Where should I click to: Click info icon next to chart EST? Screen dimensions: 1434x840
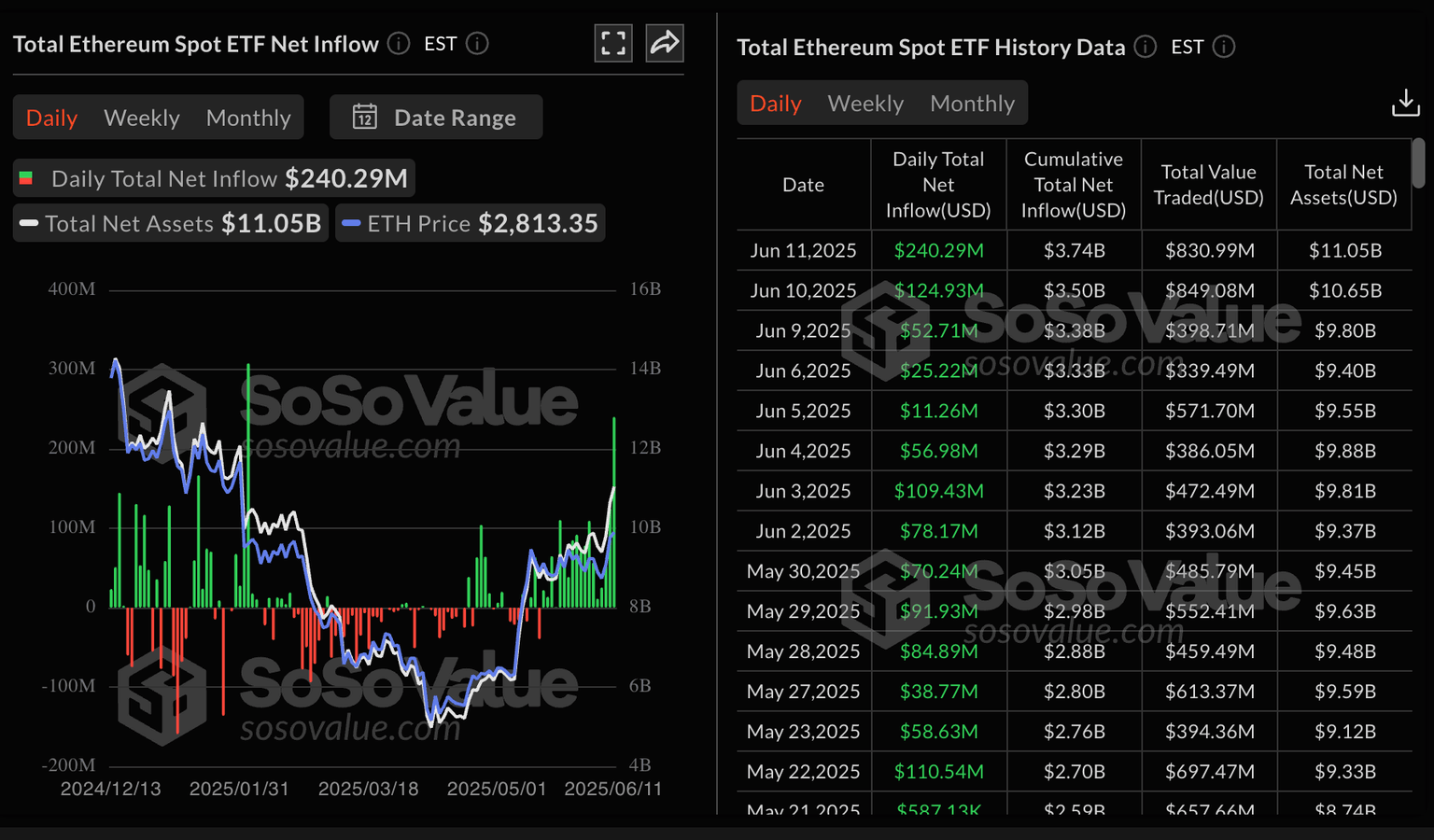click(x=477, y=44)
